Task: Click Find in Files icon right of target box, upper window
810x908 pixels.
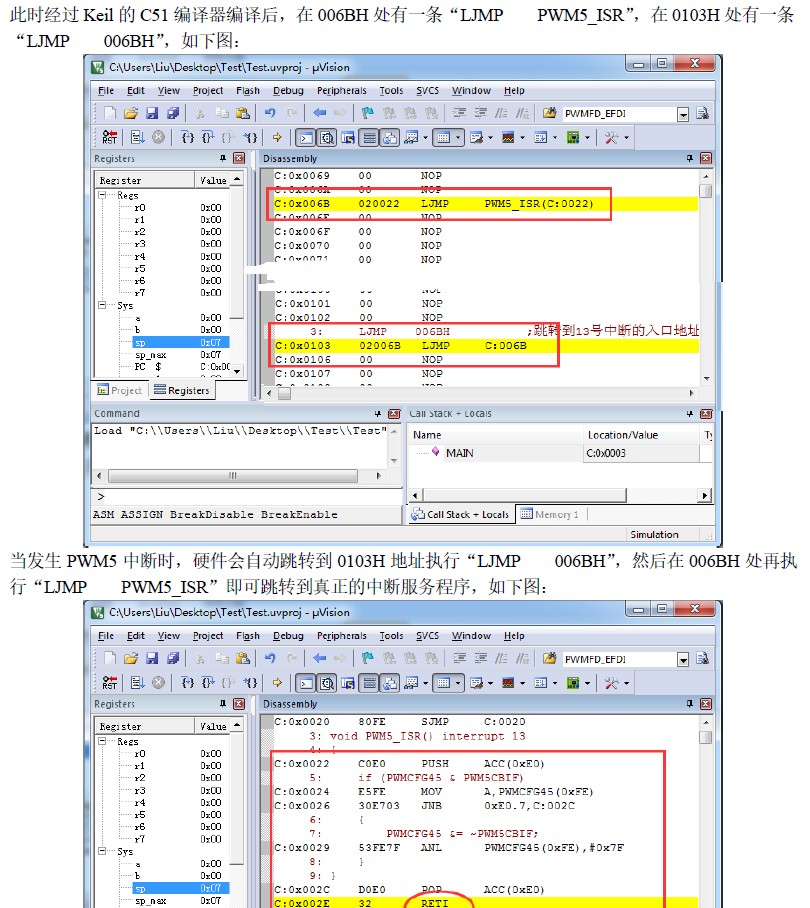Action: [x=702, y=113]
